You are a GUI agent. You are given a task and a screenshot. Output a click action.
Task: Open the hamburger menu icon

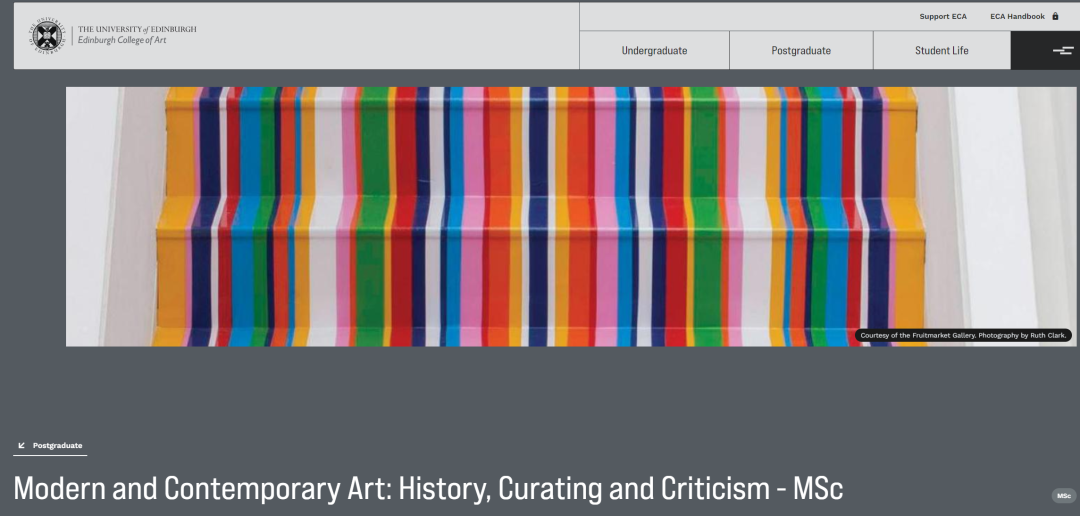(1063, 50)
